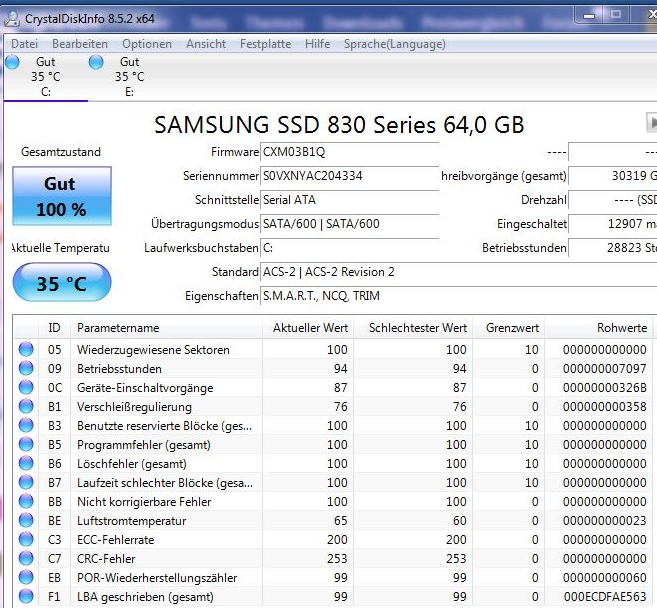Image resolution: width=657 pixels, height=608 pixels.
Task: Click status orb of CRC-Fehler row
Action: [x=26, y=559]
